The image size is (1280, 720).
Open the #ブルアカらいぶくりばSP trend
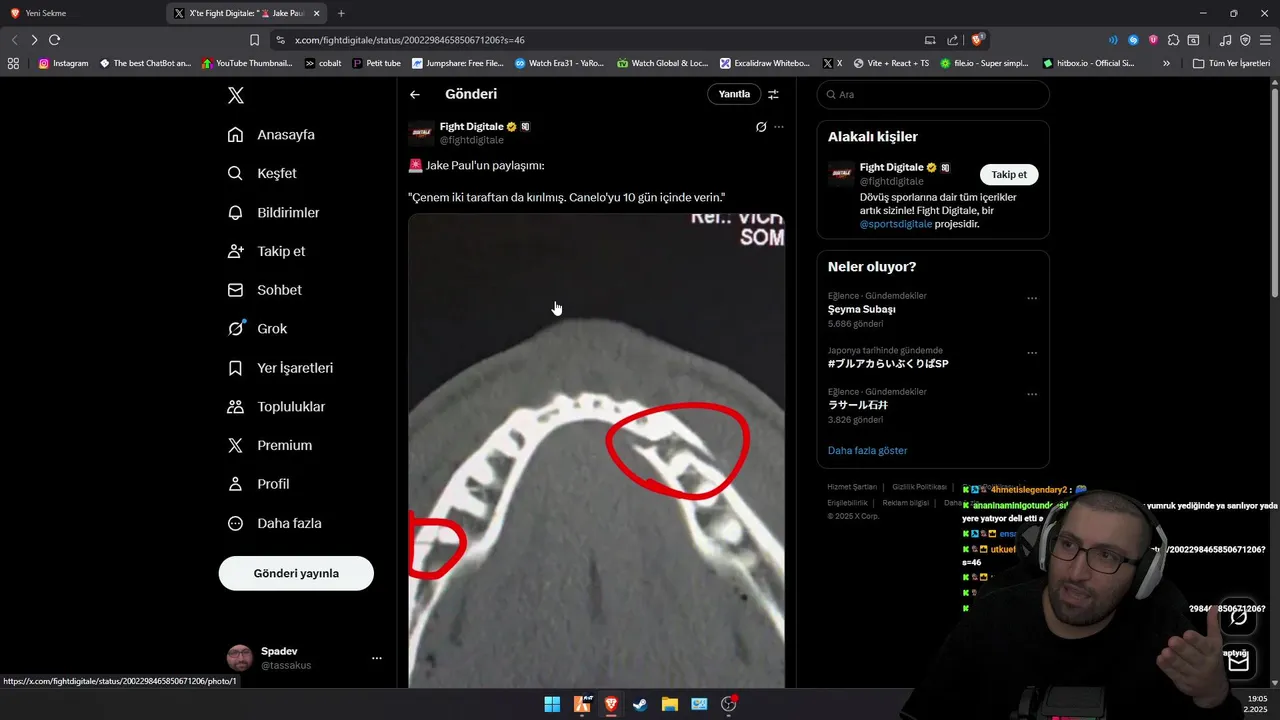tap(888, 364)
